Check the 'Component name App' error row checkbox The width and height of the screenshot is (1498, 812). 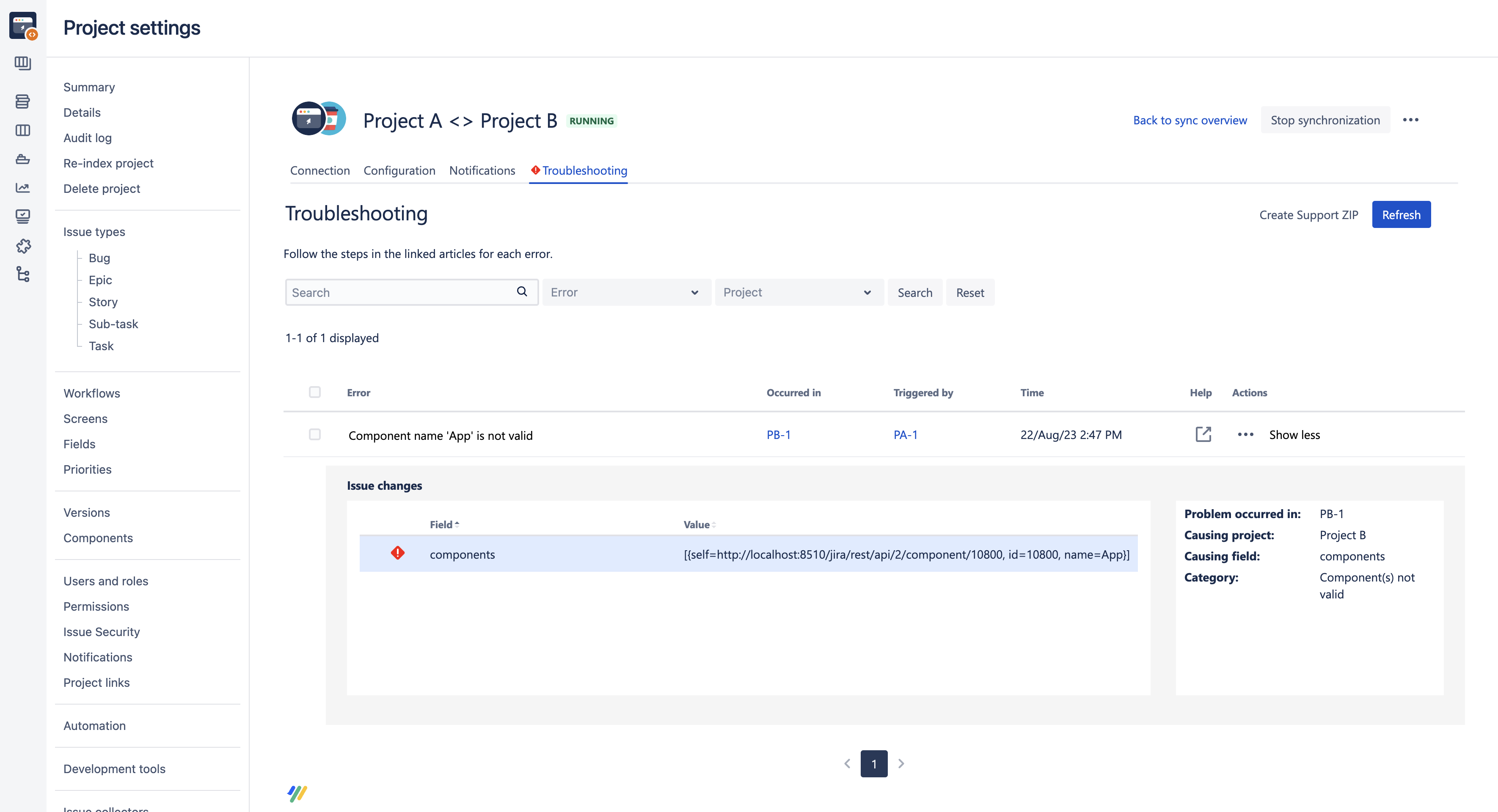(314, 434)
